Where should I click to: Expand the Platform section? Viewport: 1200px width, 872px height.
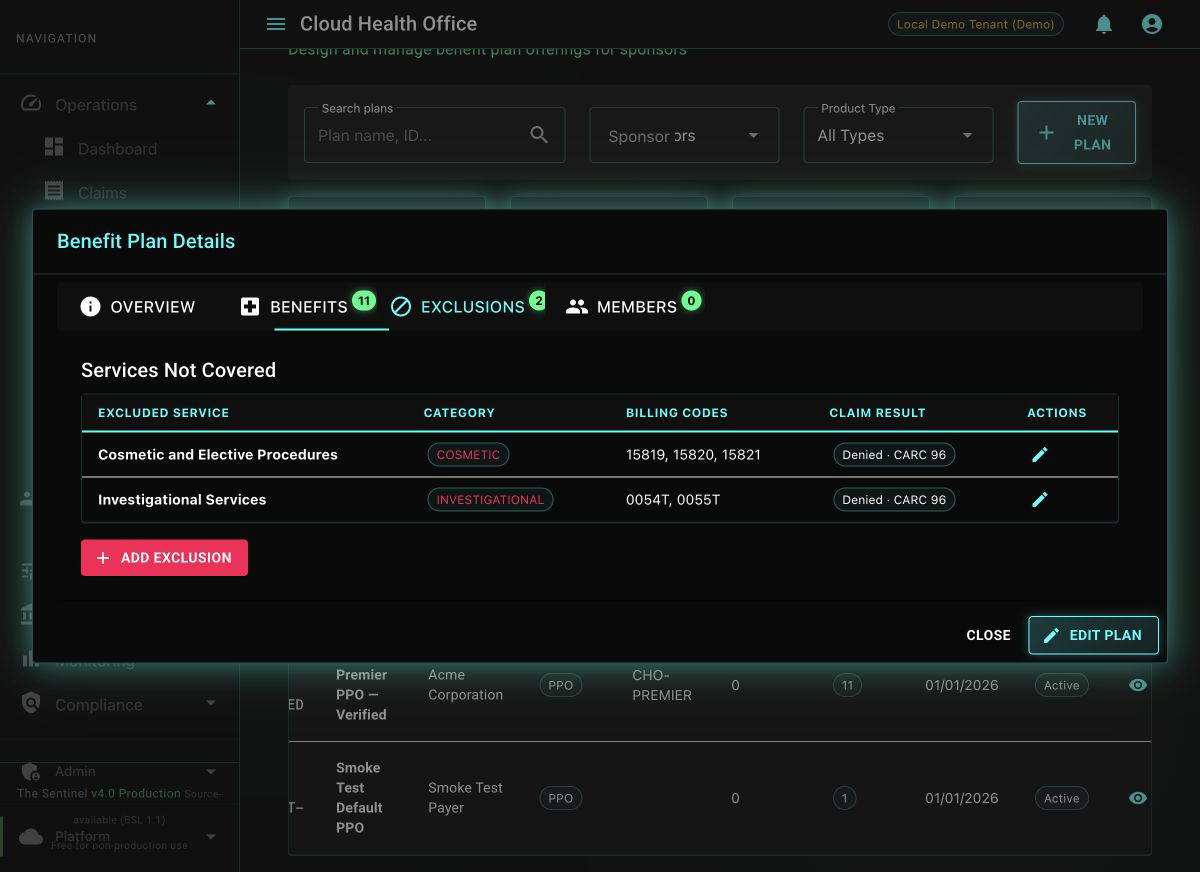click(x=211, y=836)
